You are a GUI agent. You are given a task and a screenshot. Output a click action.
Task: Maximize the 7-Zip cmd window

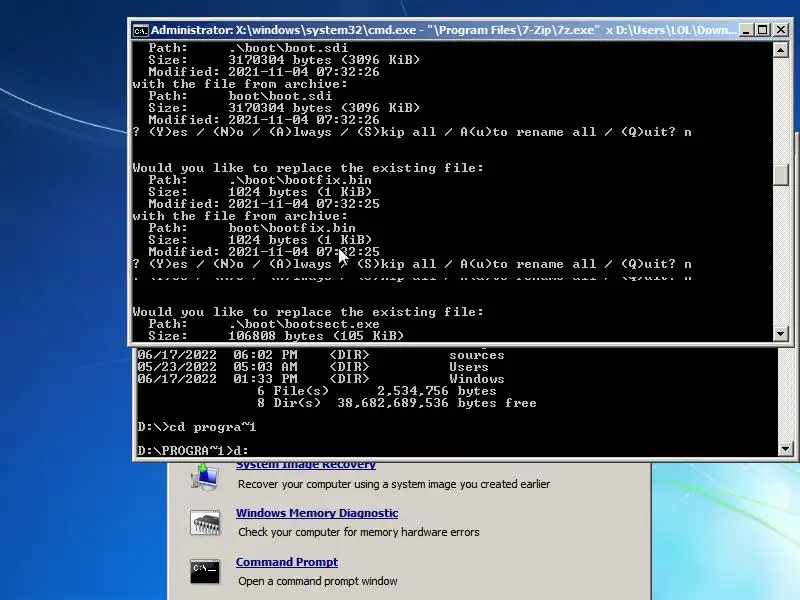pyautogui.click(x=763, y=30)
